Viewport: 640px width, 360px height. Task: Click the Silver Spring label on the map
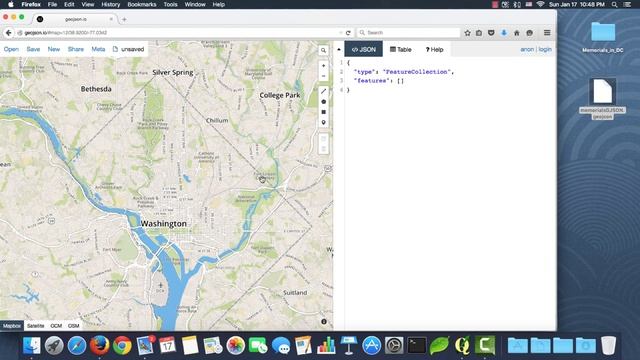[x=173, y=72]
